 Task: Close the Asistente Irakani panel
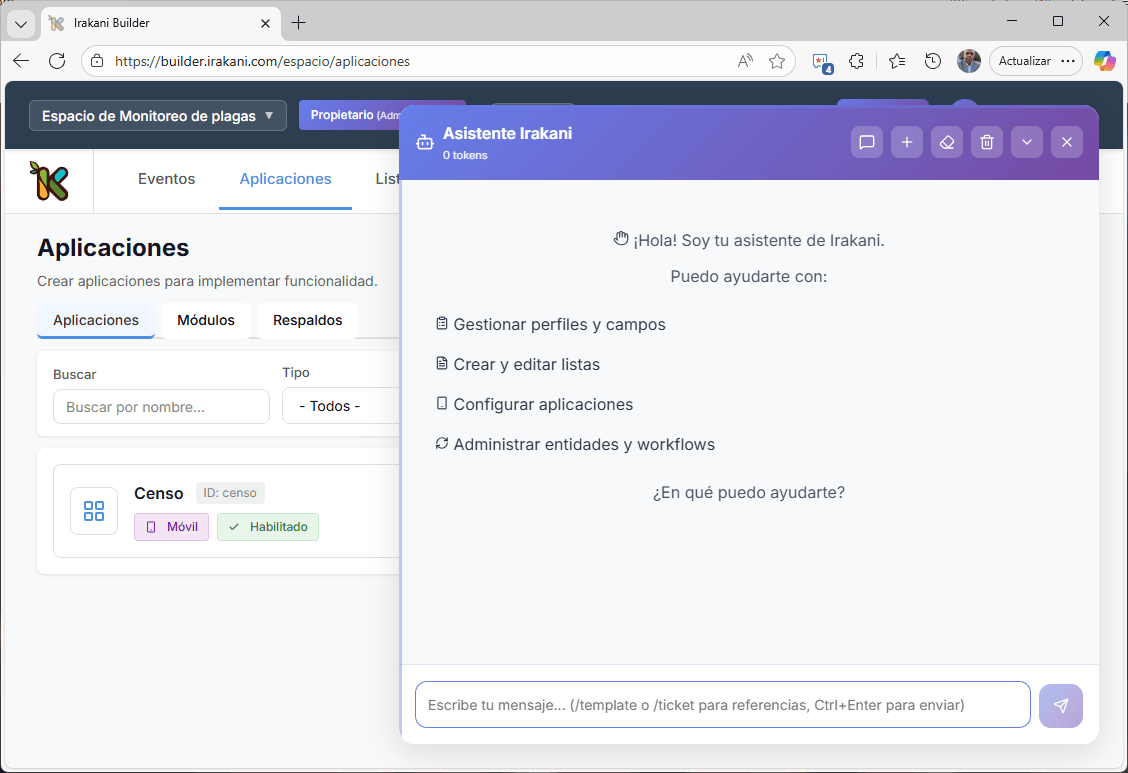pos(1067,142)
